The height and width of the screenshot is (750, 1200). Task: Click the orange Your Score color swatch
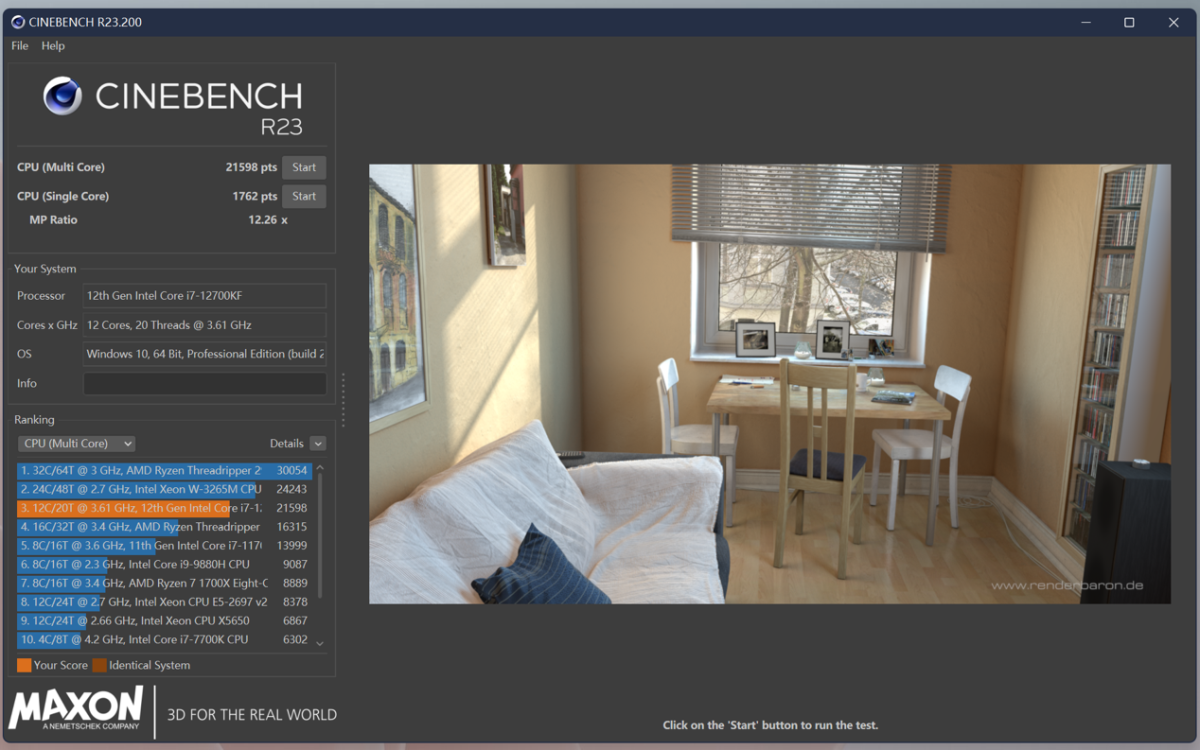pyautogui.click(x=24, y=666)
